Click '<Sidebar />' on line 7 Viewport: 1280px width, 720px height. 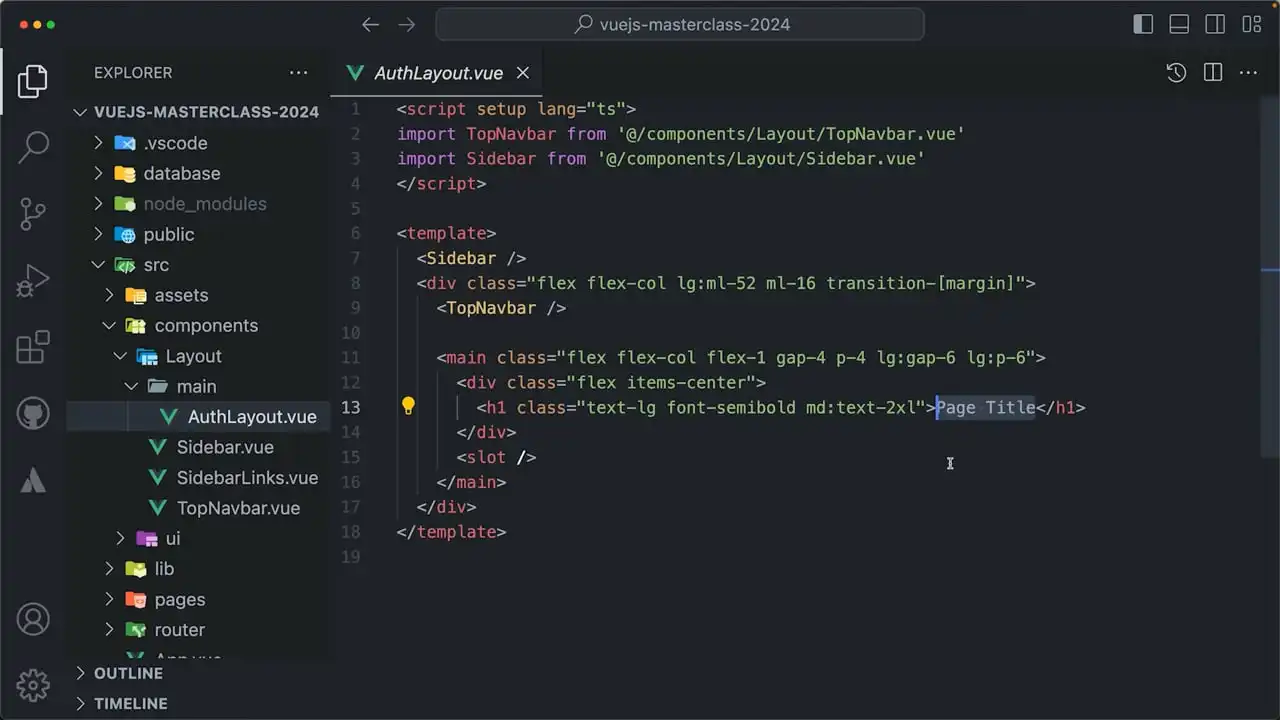[x=471, y=258]
